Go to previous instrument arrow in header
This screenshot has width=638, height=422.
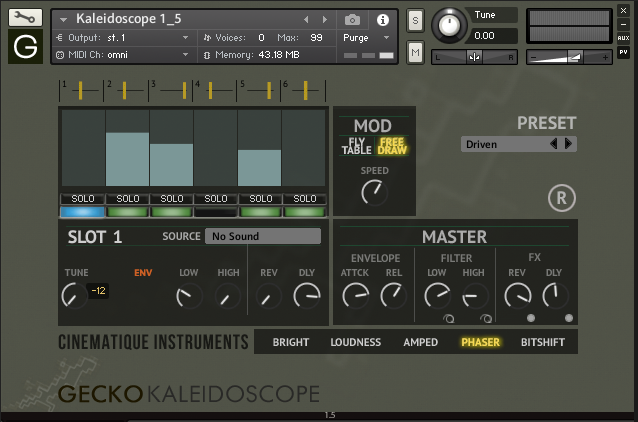pos(306,20)
